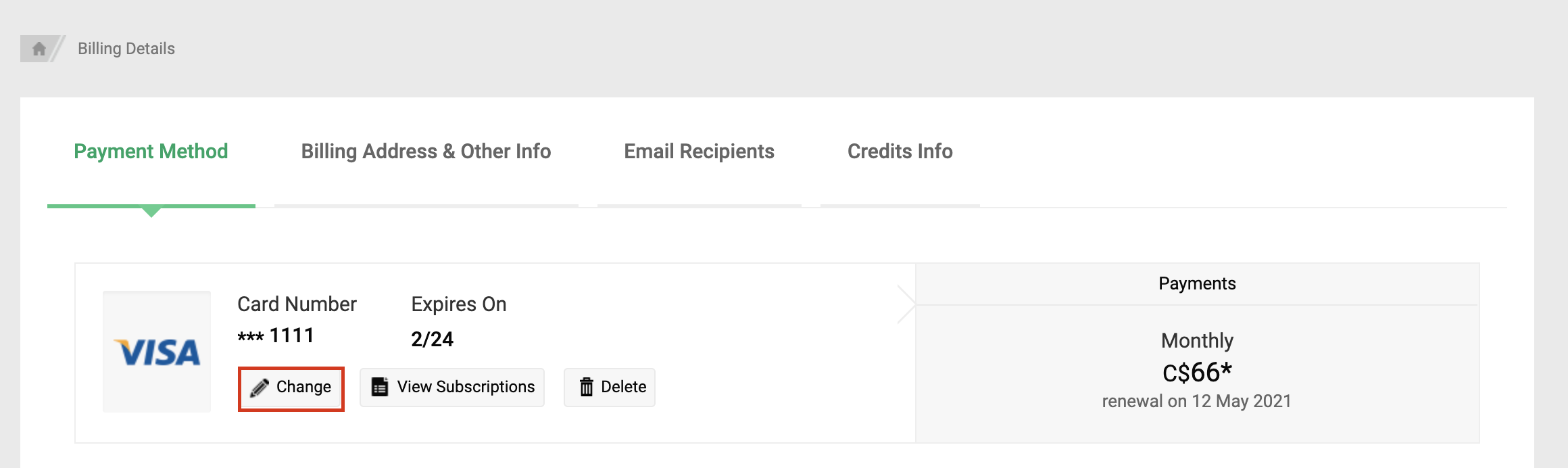Go to the Email Recipients tab
Image resolution: width=1568 pixels, height=468 pixels.
pos(699,151)
